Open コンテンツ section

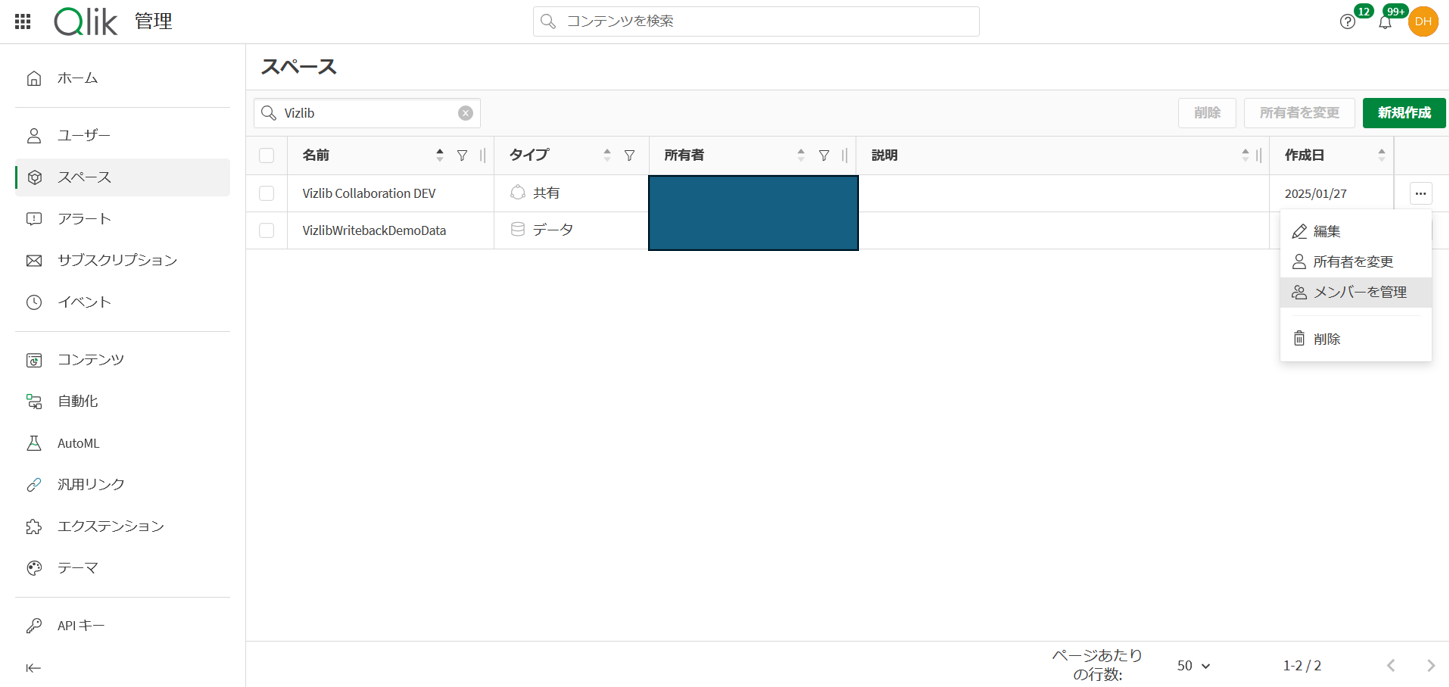[122, 359]
